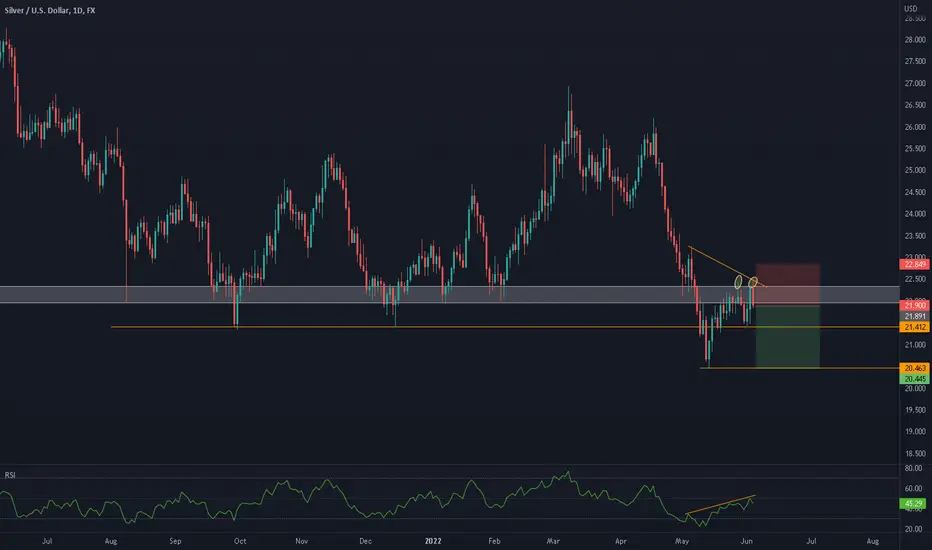Open the USD currency label on price axis
Image resolution: width=932 pixels, height=550 pixels.
pyautogui.click(x=911, y=8)
